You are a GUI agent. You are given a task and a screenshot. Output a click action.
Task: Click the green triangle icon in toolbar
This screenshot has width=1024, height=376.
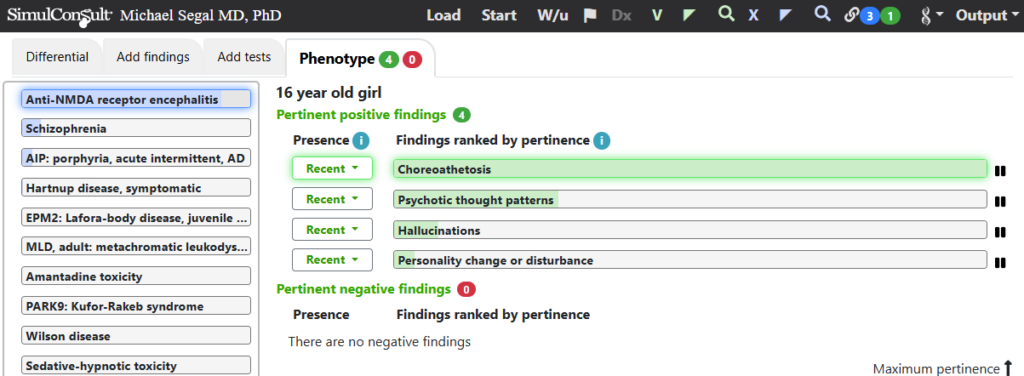690,16
